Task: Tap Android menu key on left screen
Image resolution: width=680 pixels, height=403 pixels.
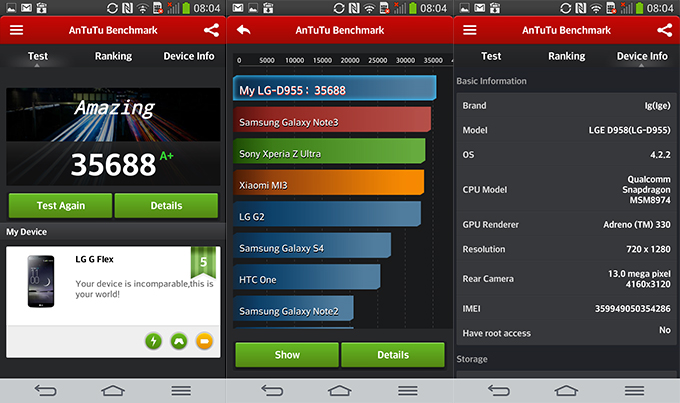Action: click(x=181, y=391)
